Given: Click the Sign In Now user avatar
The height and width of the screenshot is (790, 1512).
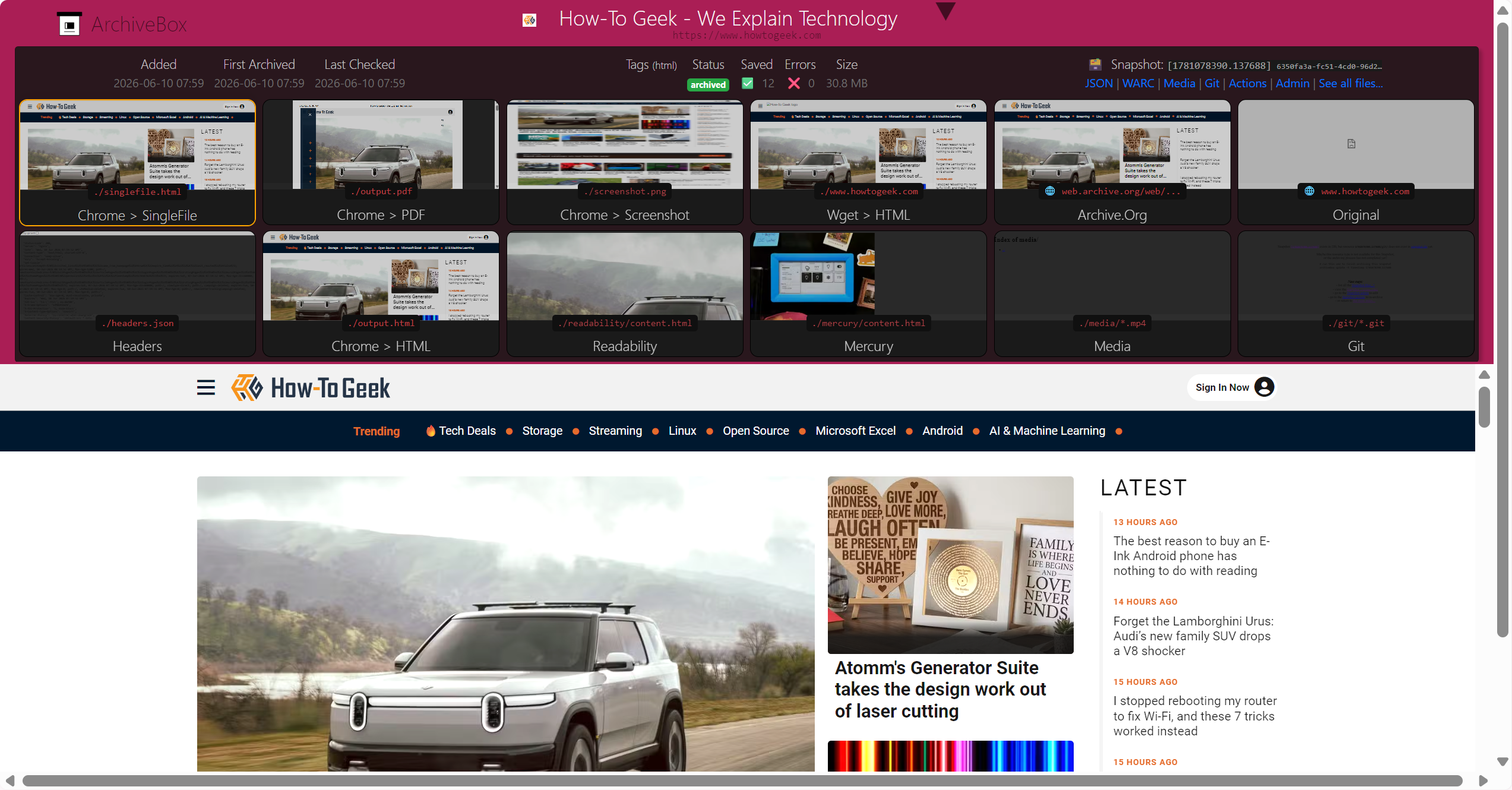Looking at the screenshot, I should [x=1264, y=387].
